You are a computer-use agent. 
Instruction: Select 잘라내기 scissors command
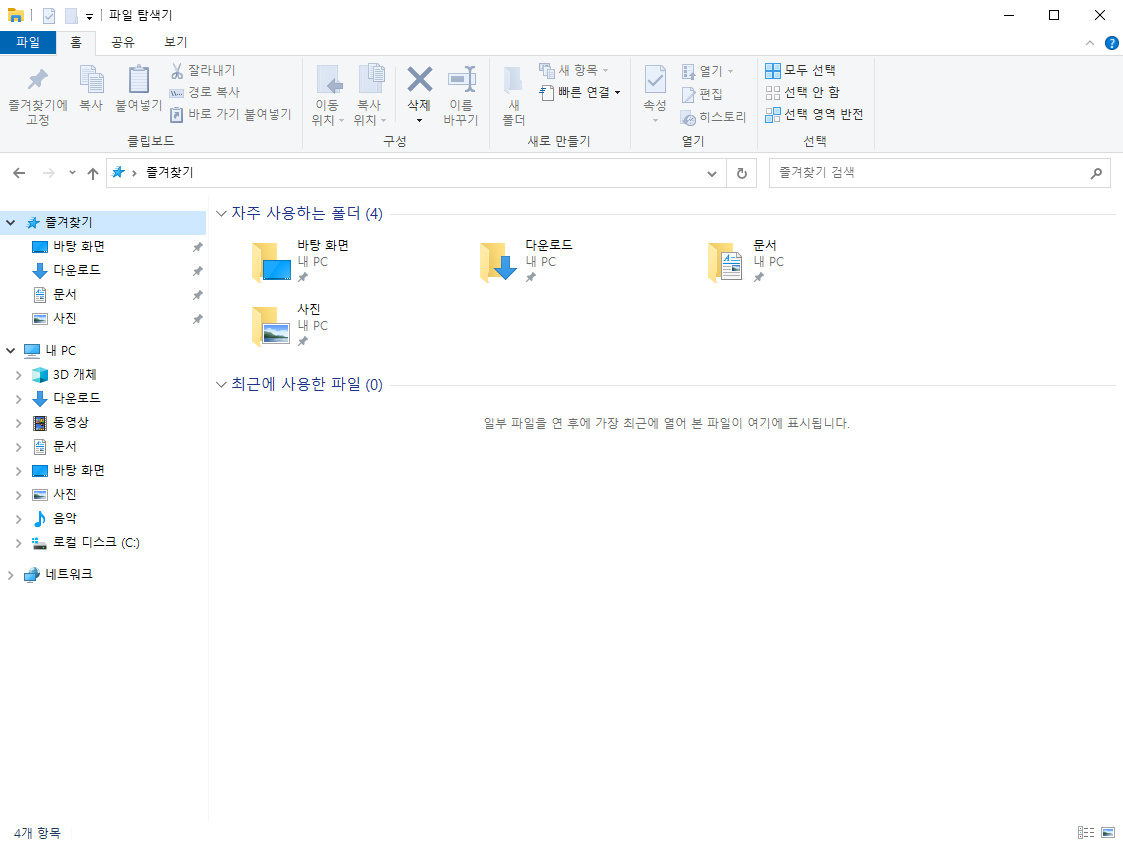click(203, 70)
